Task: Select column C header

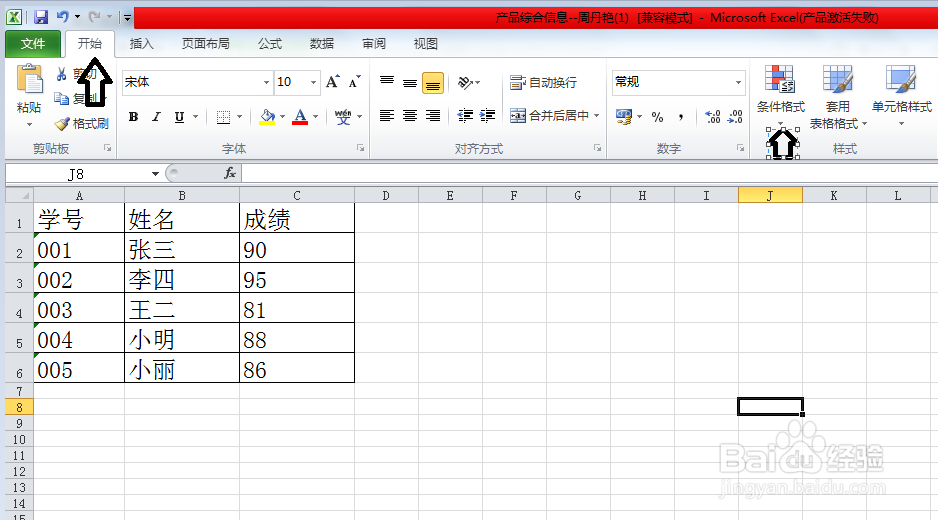Action: point(297,195)
